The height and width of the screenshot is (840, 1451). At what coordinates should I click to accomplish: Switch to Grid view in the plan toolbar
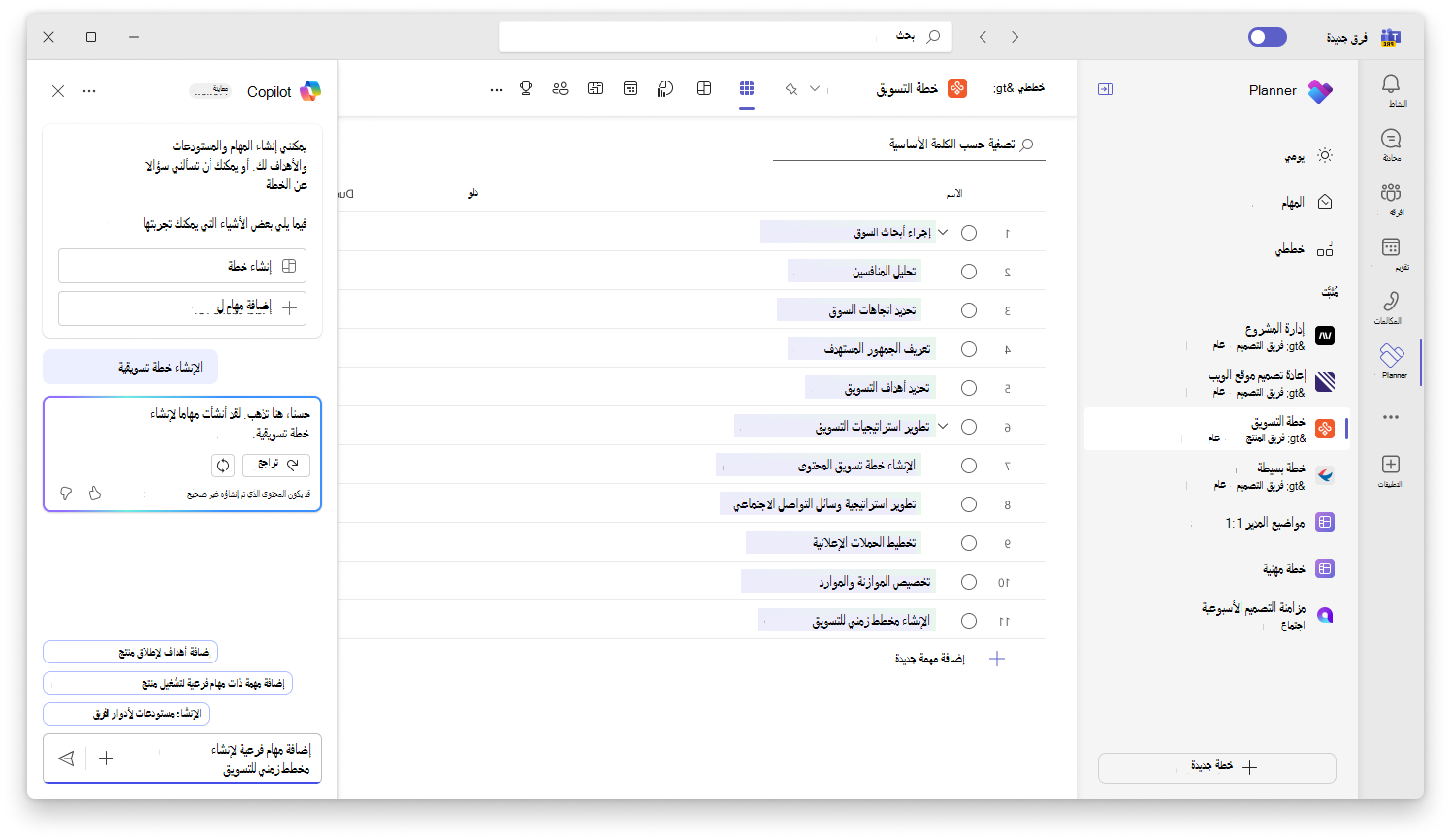coord(746,88)
